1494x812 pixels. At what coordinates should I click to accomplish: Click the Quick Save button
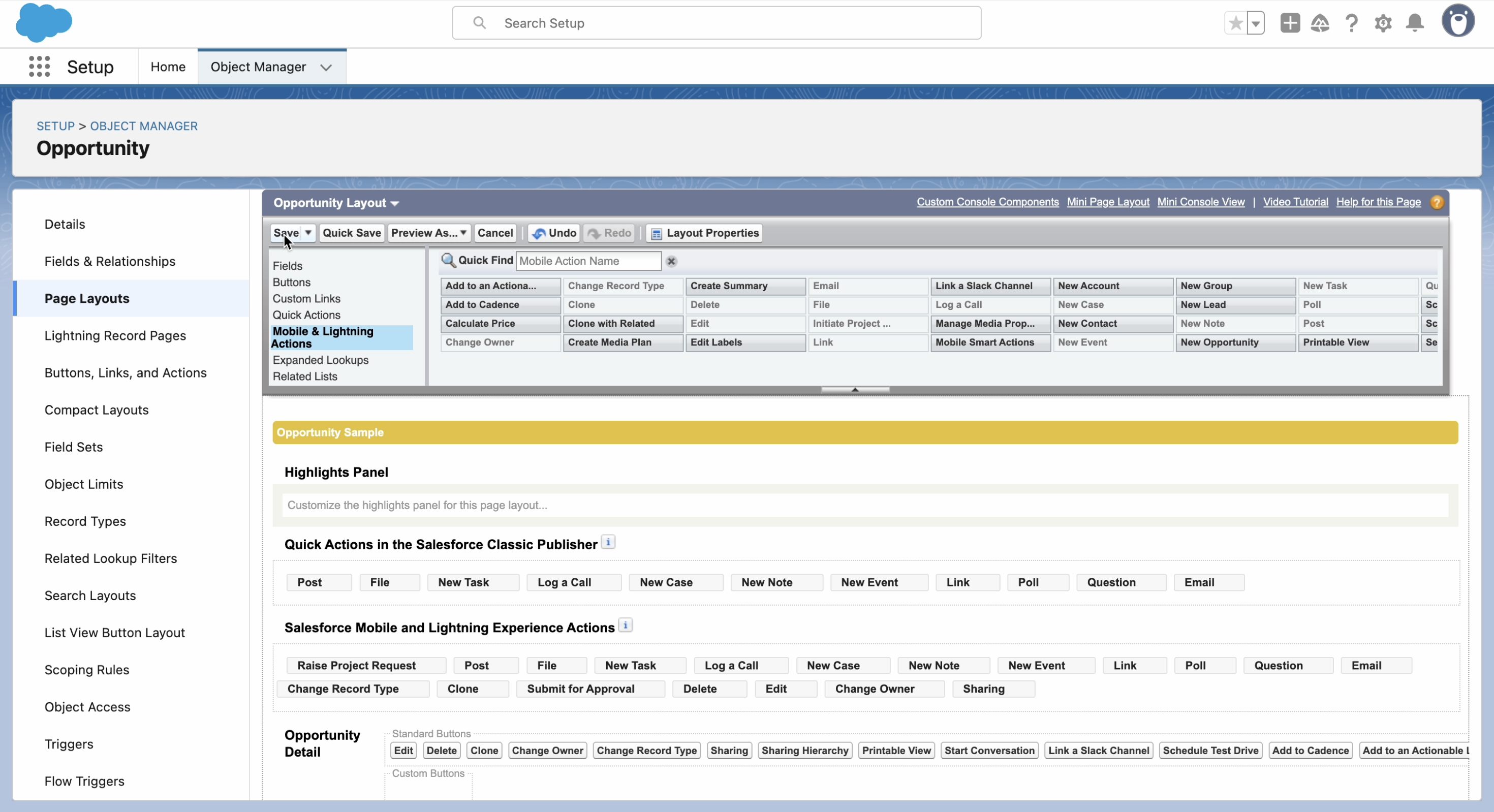(352, 233)
